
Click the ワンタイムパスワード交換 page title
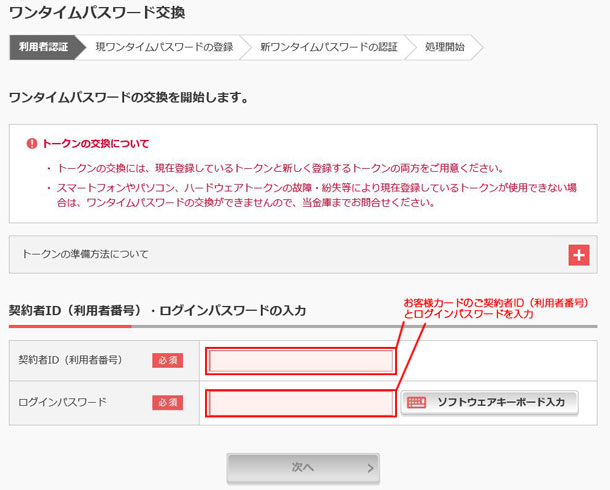pos(96,13)
